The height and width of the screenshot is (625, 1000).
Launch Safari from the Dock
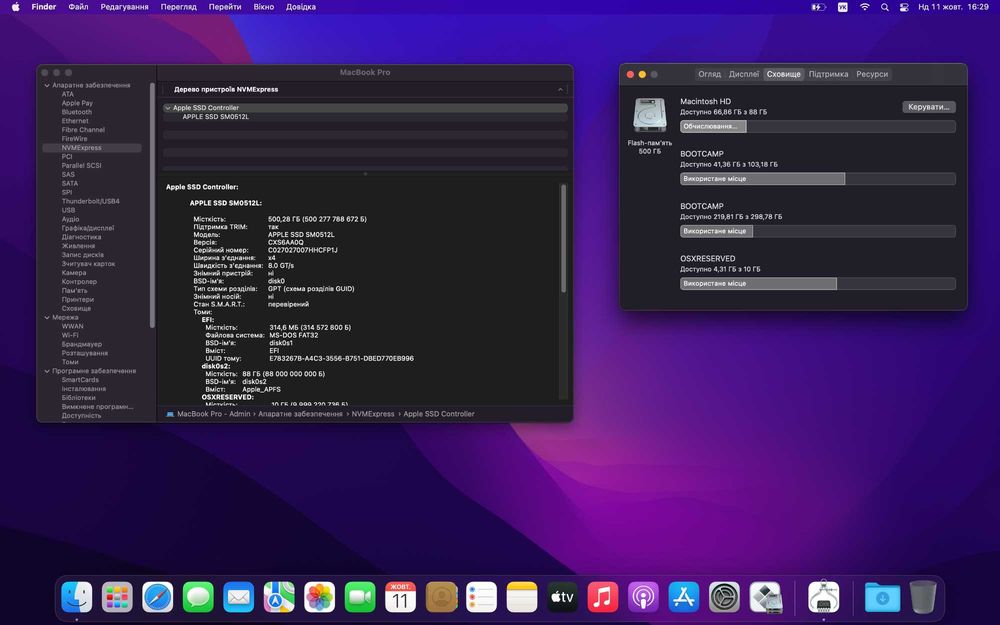[158, 598]
